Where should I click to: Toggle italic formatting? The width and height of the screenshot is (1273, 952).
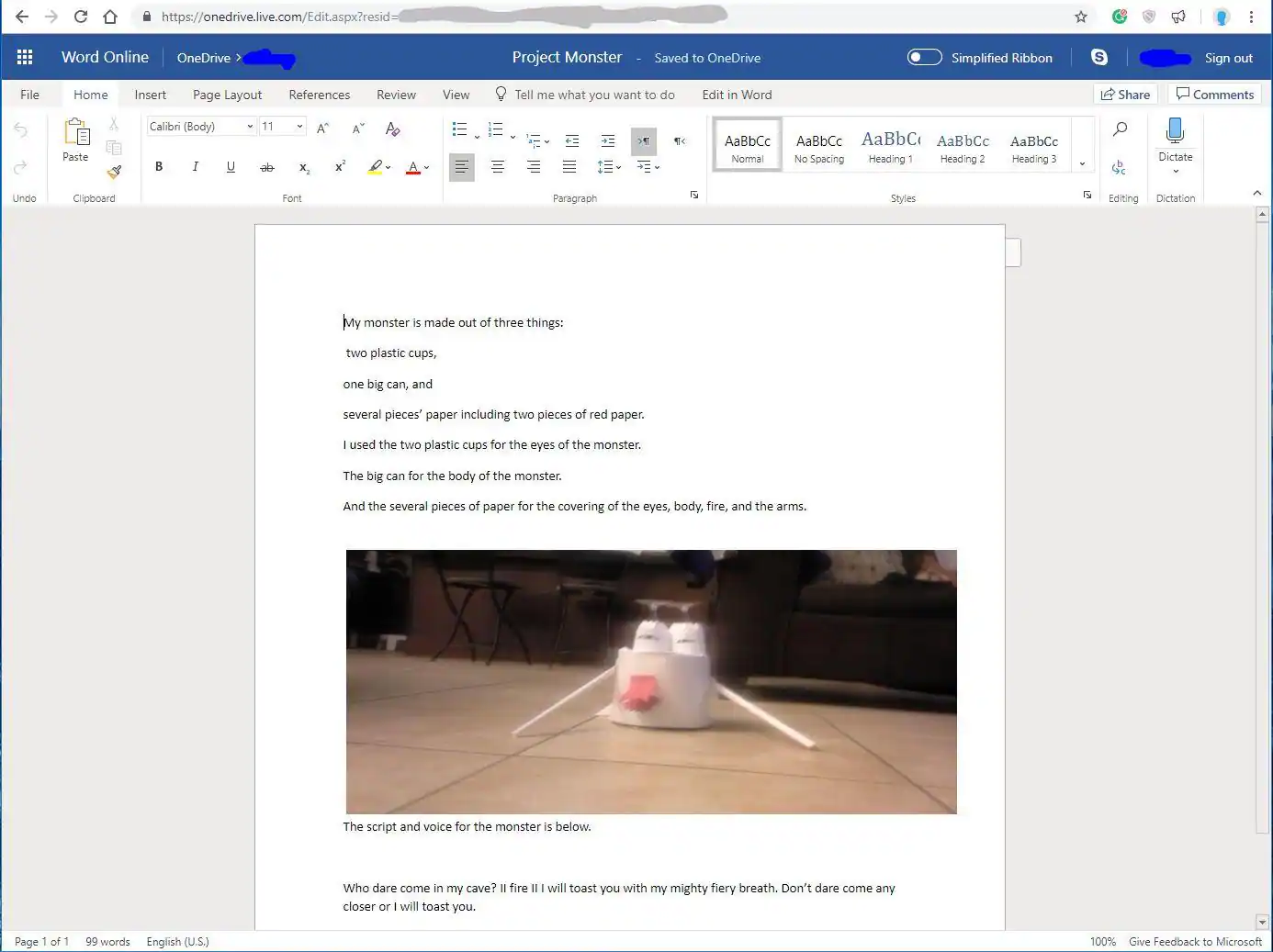click(195, 167)
